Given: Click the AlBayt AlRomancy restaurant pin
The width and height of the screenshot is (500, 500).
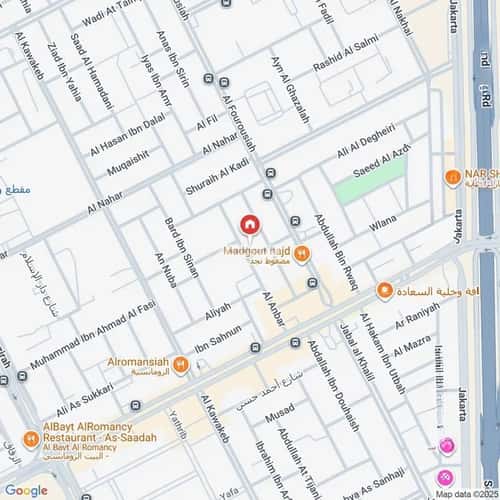Looking at the screenshot, I should tap(31, 440).
